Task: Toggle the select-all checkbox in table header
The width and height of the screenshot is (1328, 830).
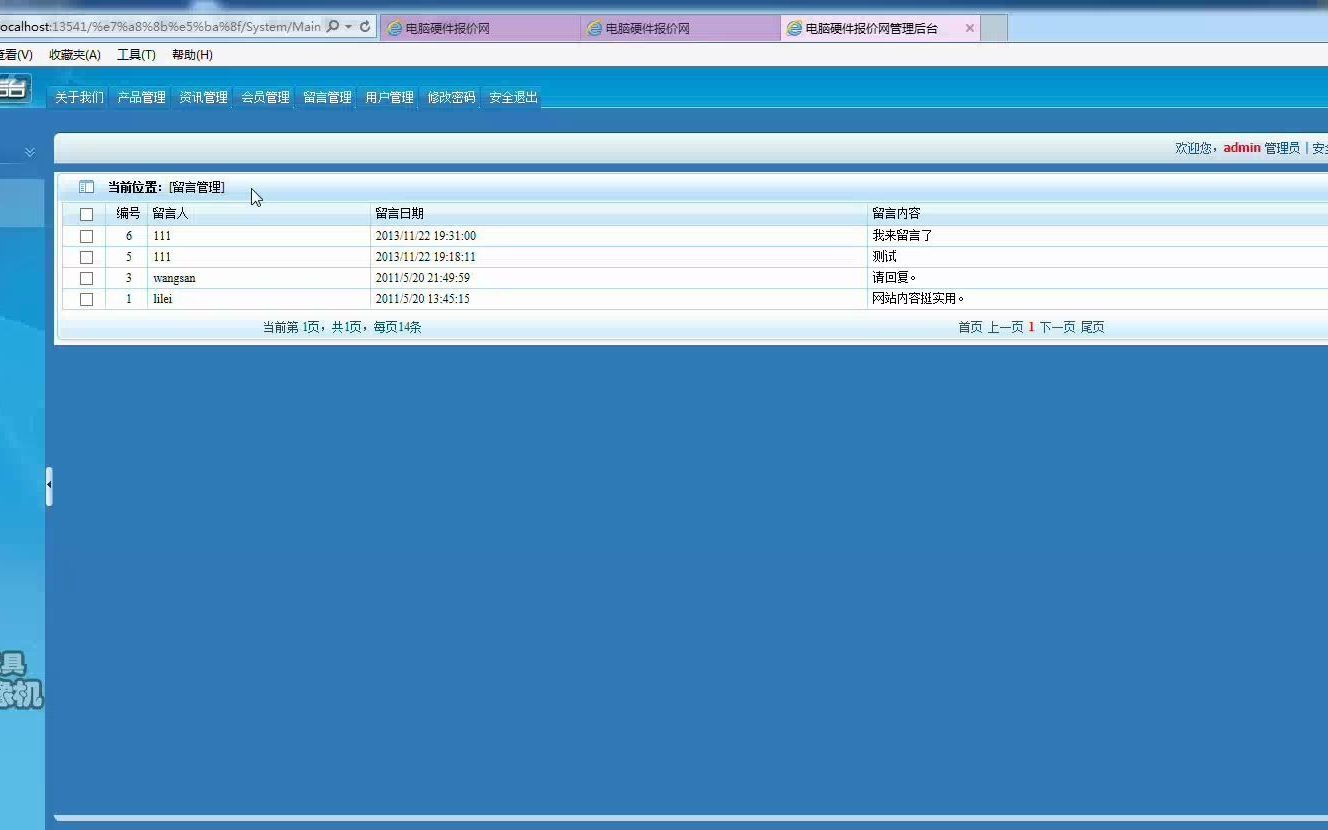Action: click(x=86, y=214)
